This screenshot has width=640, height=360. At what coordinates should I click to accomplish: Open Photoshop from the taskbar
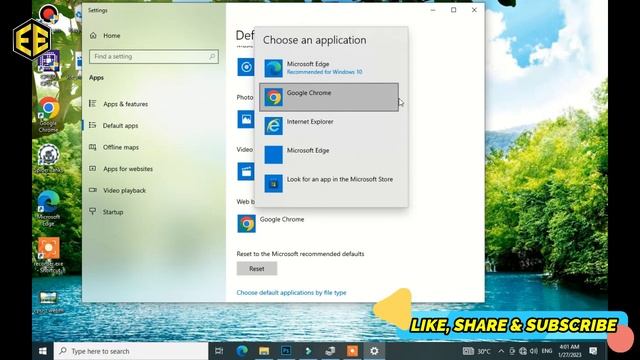[286, 351]
